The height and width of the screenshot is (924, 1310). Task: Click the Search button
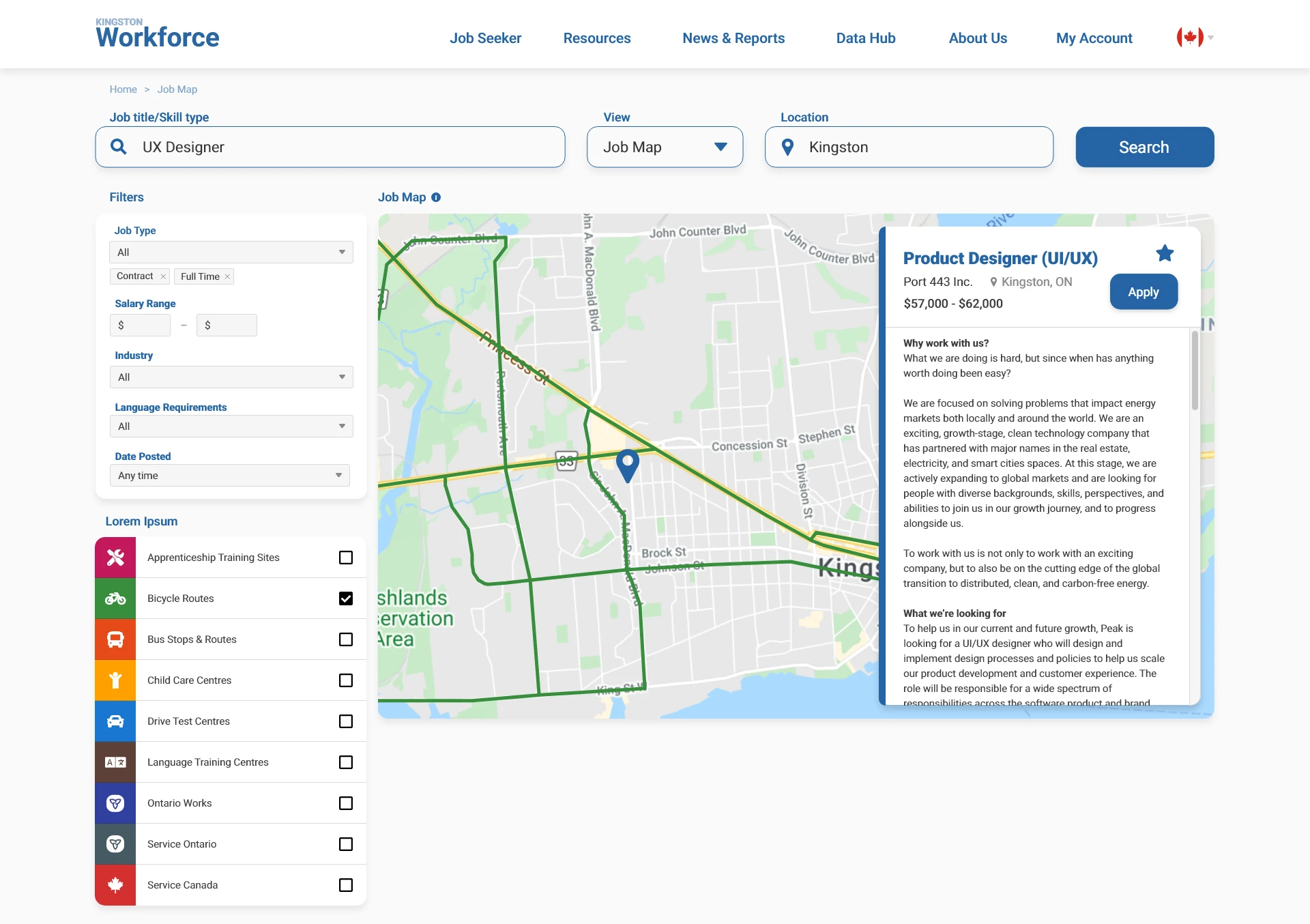pos(1144,147)
